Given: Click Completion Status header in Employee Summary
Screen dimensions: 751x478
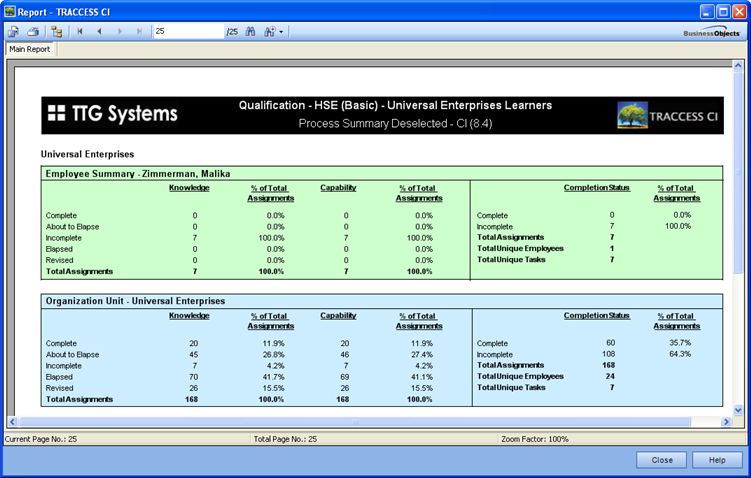Looking at the screenshot, I should [x=596, y=188].
